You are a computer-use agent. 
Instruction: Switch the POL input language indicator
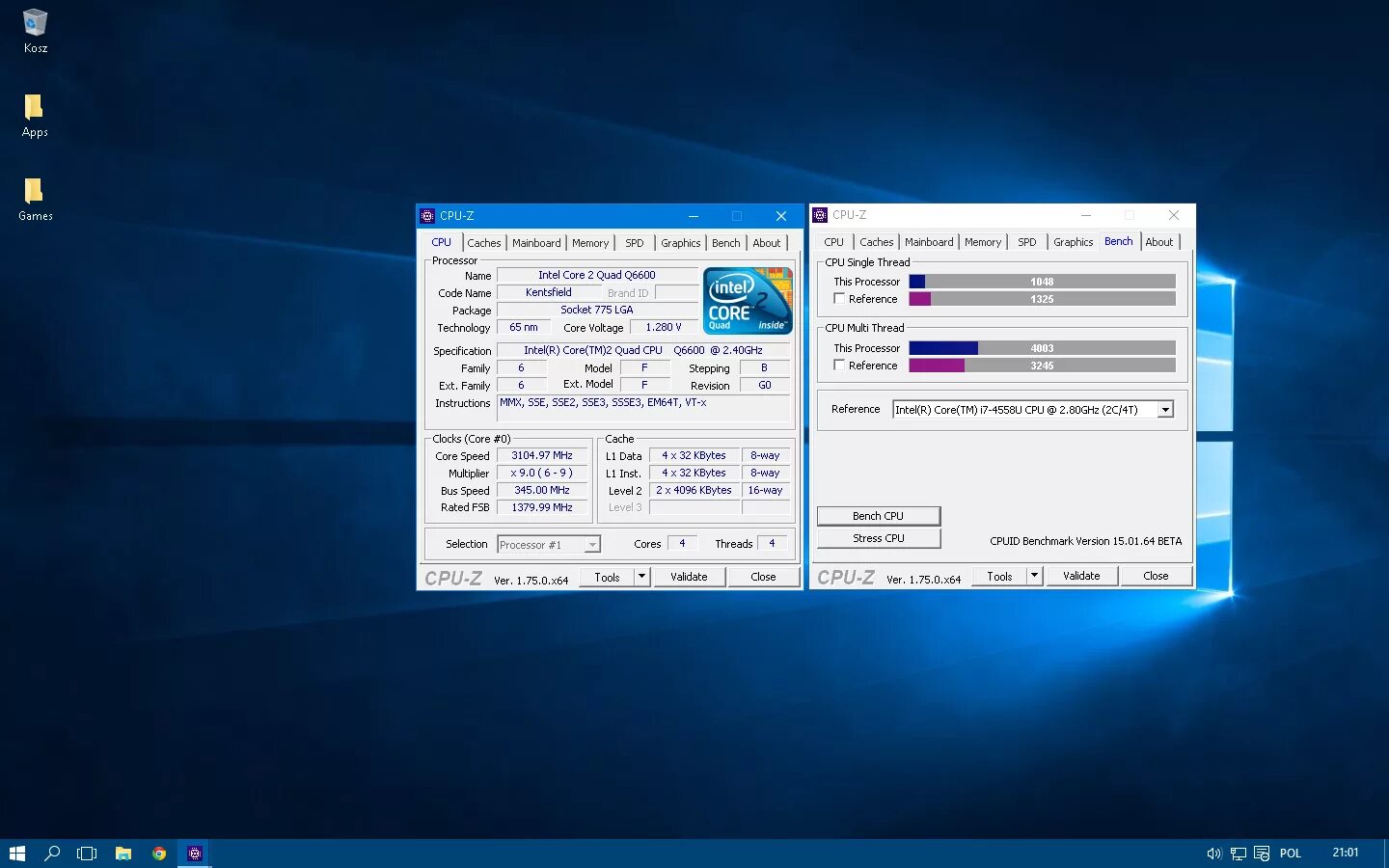pos(1291,854)
